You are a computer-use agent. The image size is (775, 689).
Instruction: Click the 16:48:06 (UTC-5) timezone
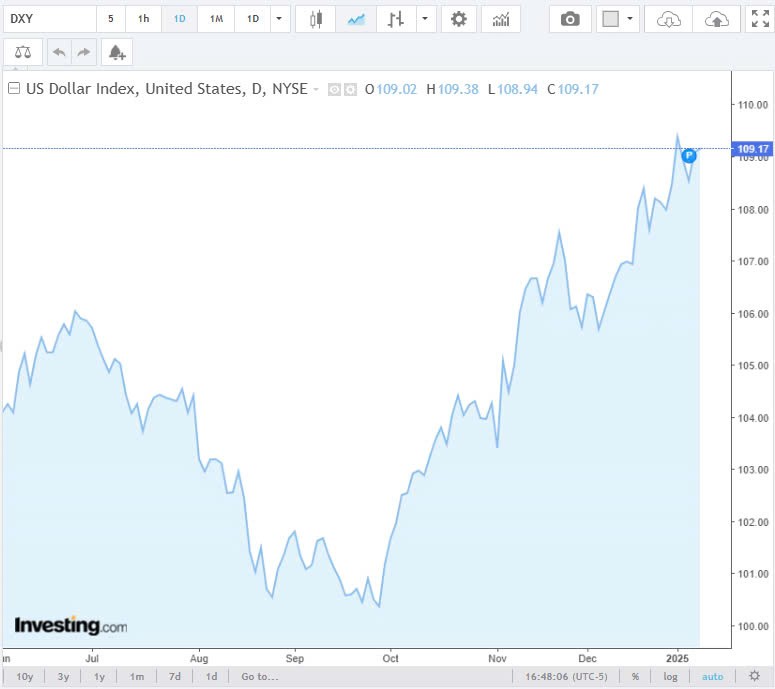click(566, 676)
